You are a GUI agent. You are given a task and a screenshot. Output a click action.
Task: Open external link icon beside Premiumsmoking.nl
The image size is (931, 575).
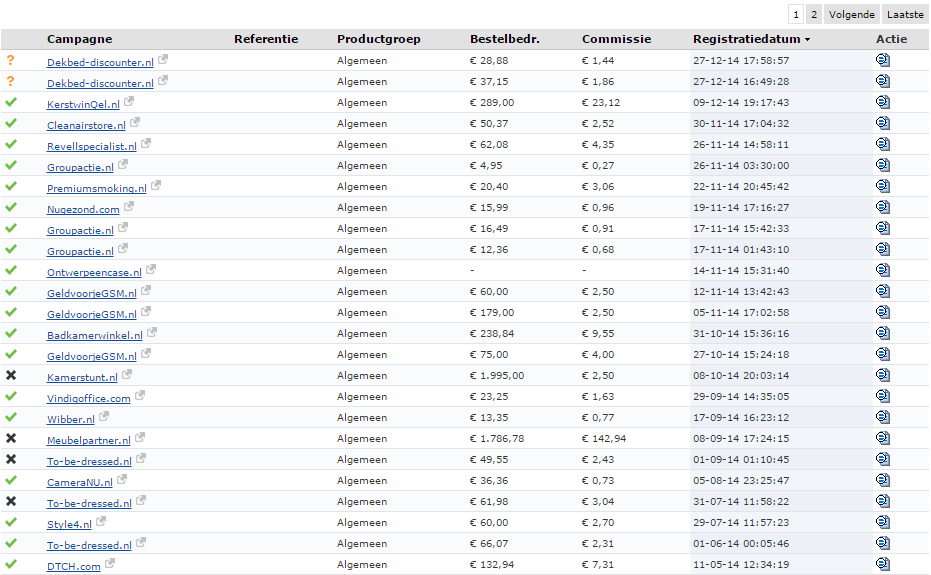click(156, 185)
